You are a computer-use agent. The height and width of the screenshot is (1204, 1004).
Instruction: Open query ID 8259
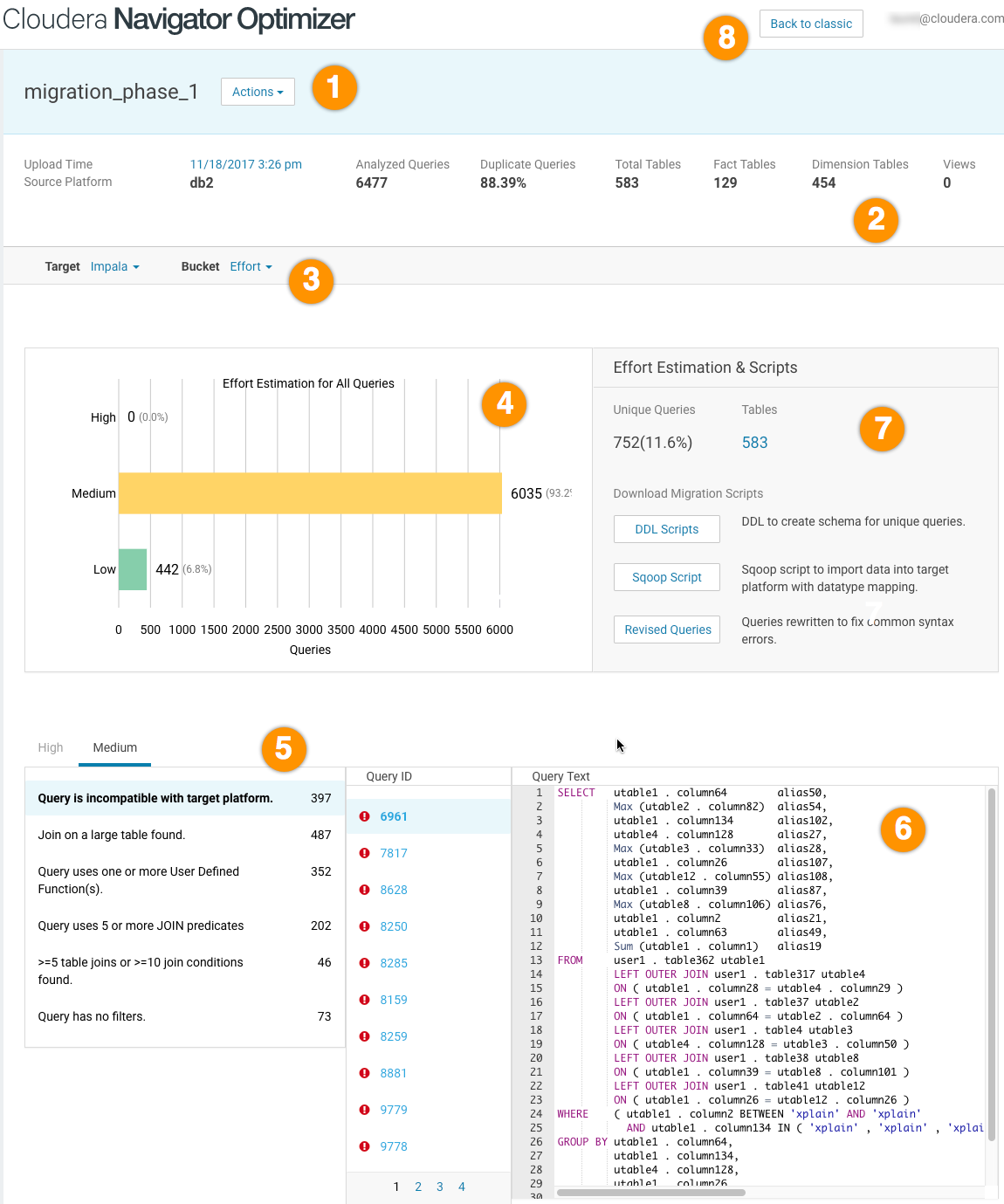click(394, 1036)
